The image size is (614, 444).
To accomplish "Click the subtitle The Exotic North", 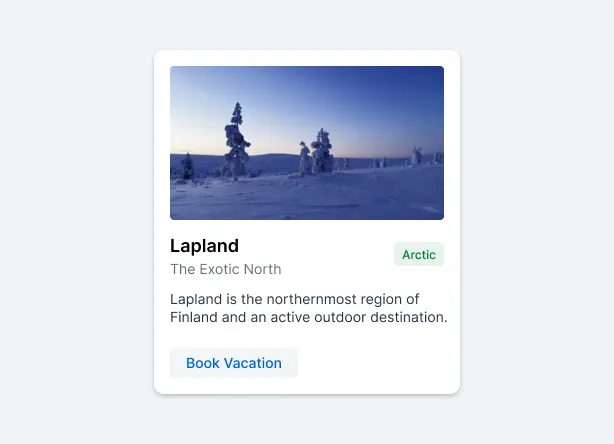I will coord(225,269).
